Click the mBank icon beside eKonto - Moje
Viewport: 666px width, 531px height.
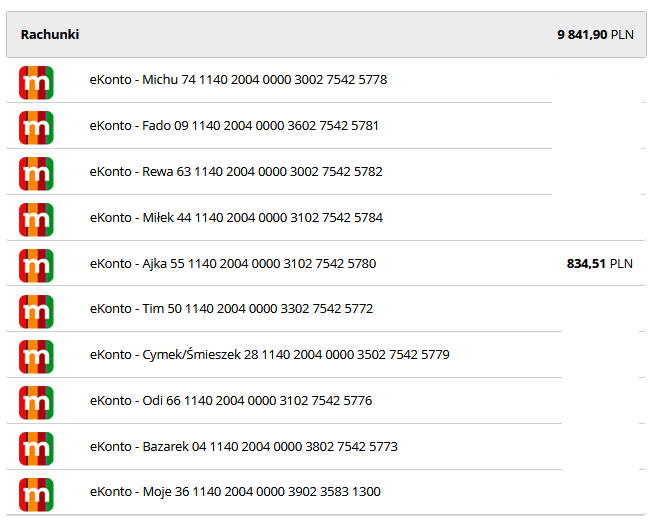coord(36,493)
